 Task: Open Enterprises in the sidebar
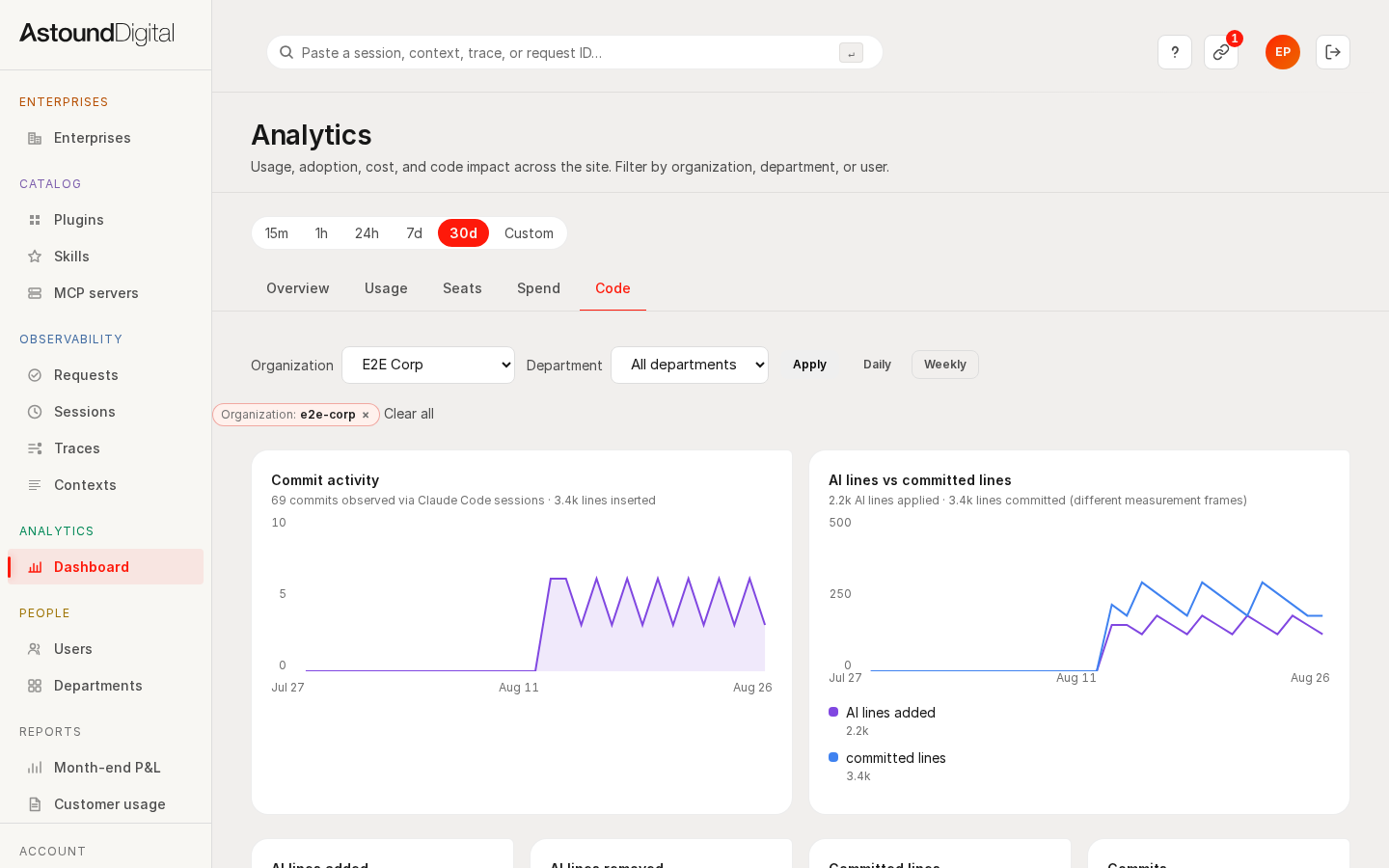coord(105,138)
